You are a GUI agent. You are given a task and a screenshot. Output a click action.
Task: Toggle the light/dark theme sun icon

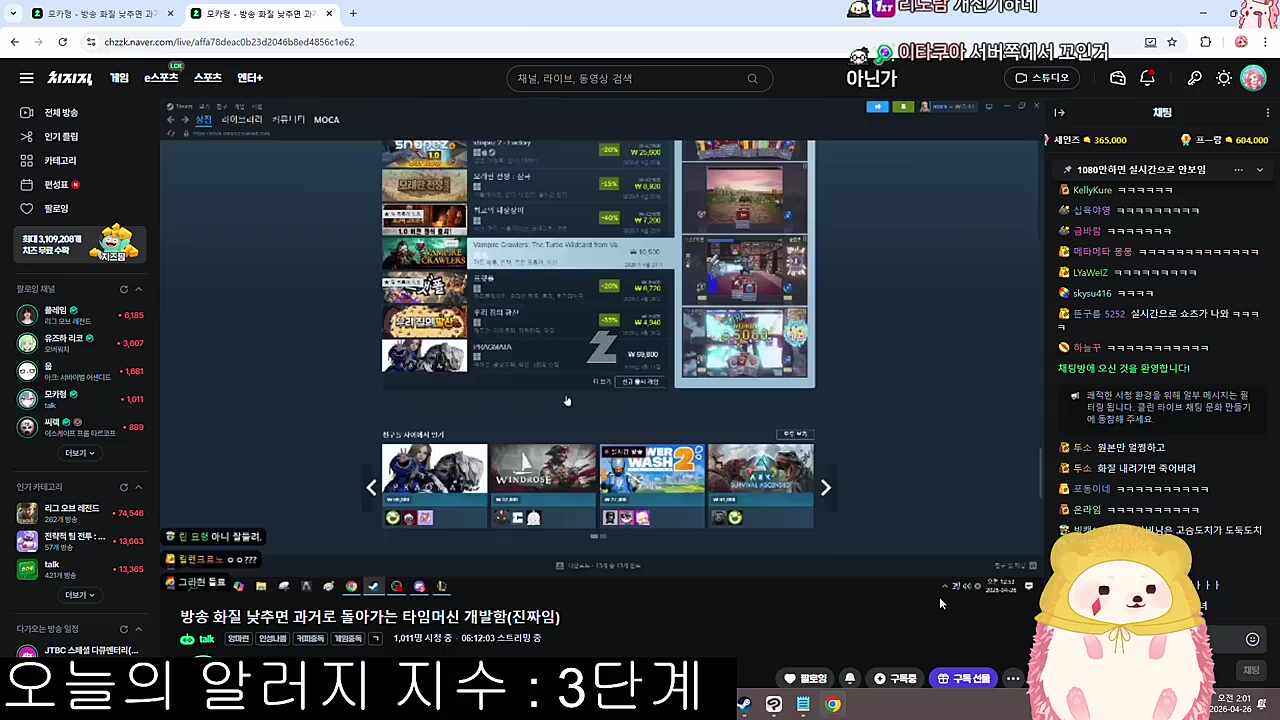(1224, 78)
